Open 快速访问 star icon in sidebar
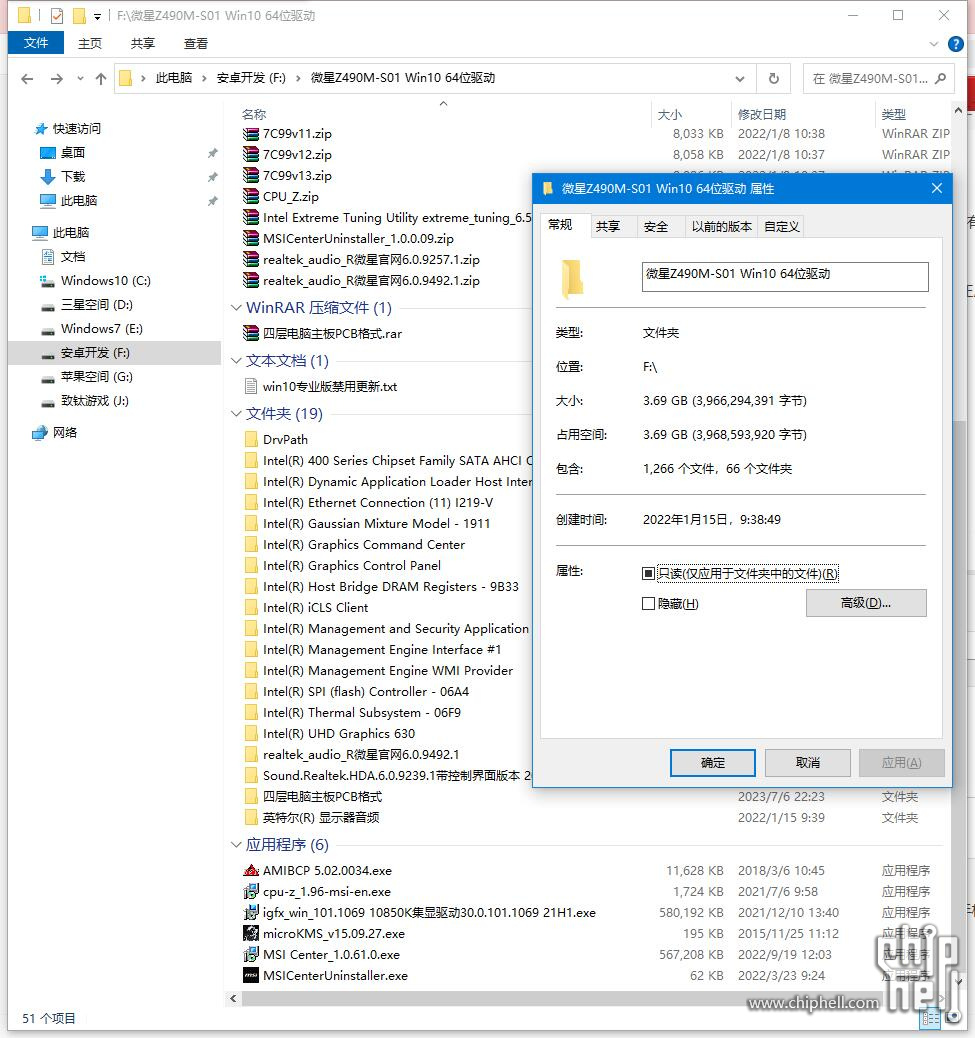Screen dimensions: 975x1038 41,128
